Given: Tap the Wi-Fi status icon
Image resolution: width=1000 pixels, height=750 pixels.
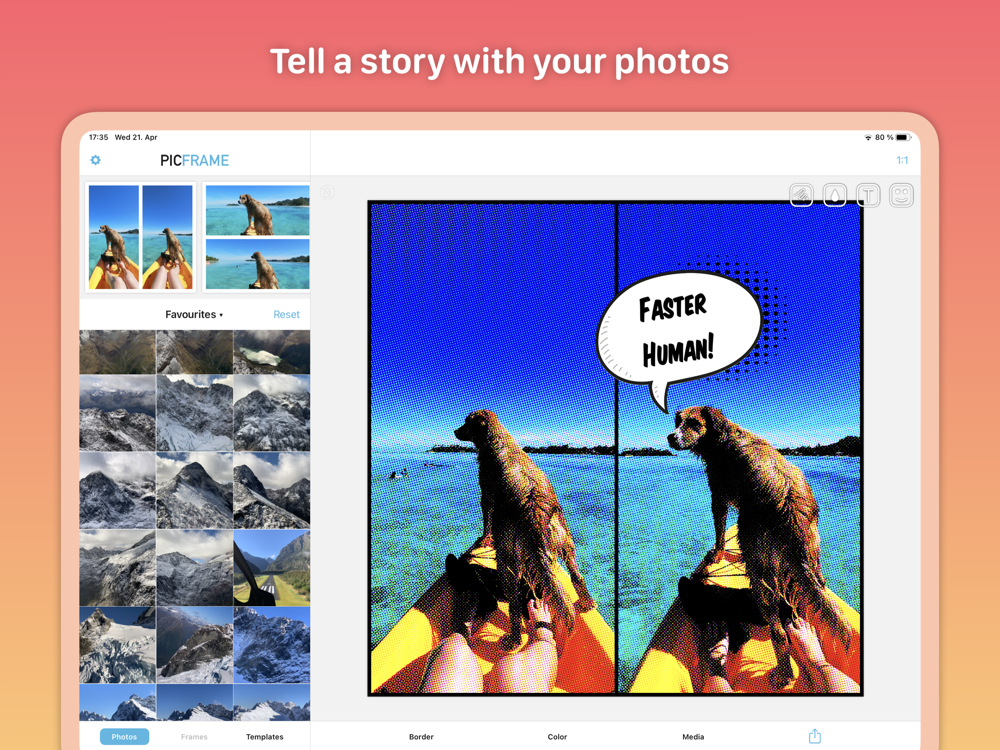Looking at the screenshot, I should point(868,137).
